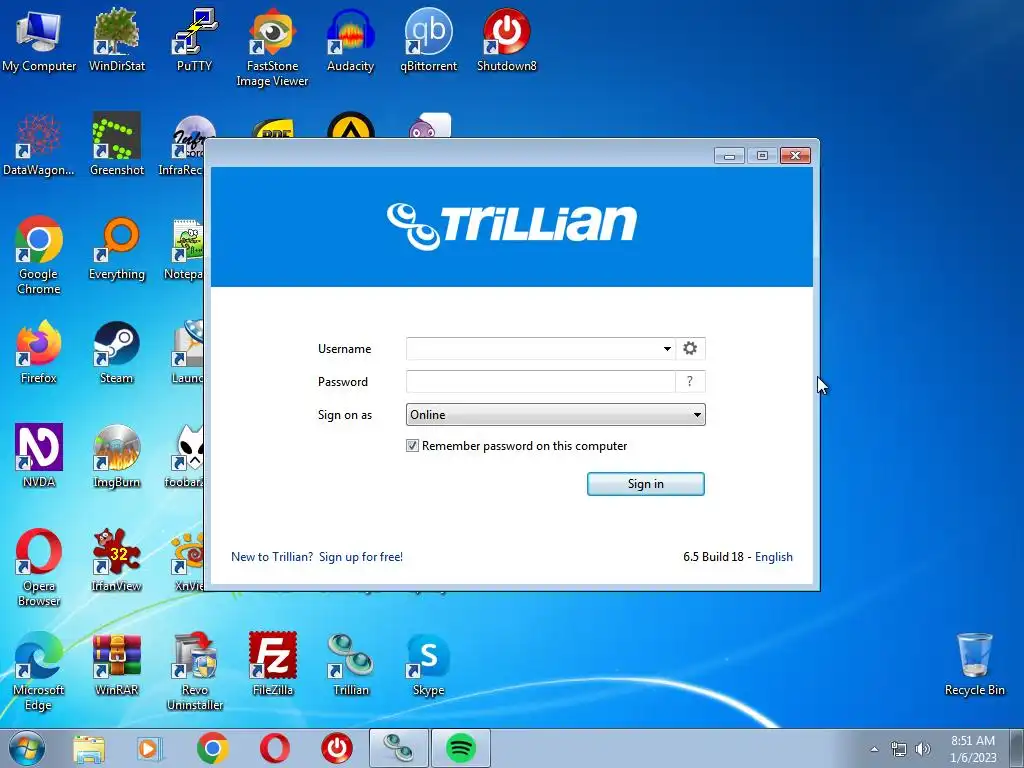Show hidden system tray icons
Image resolution: width=1024 pixels, height=768 pixels.
point(874,749)
